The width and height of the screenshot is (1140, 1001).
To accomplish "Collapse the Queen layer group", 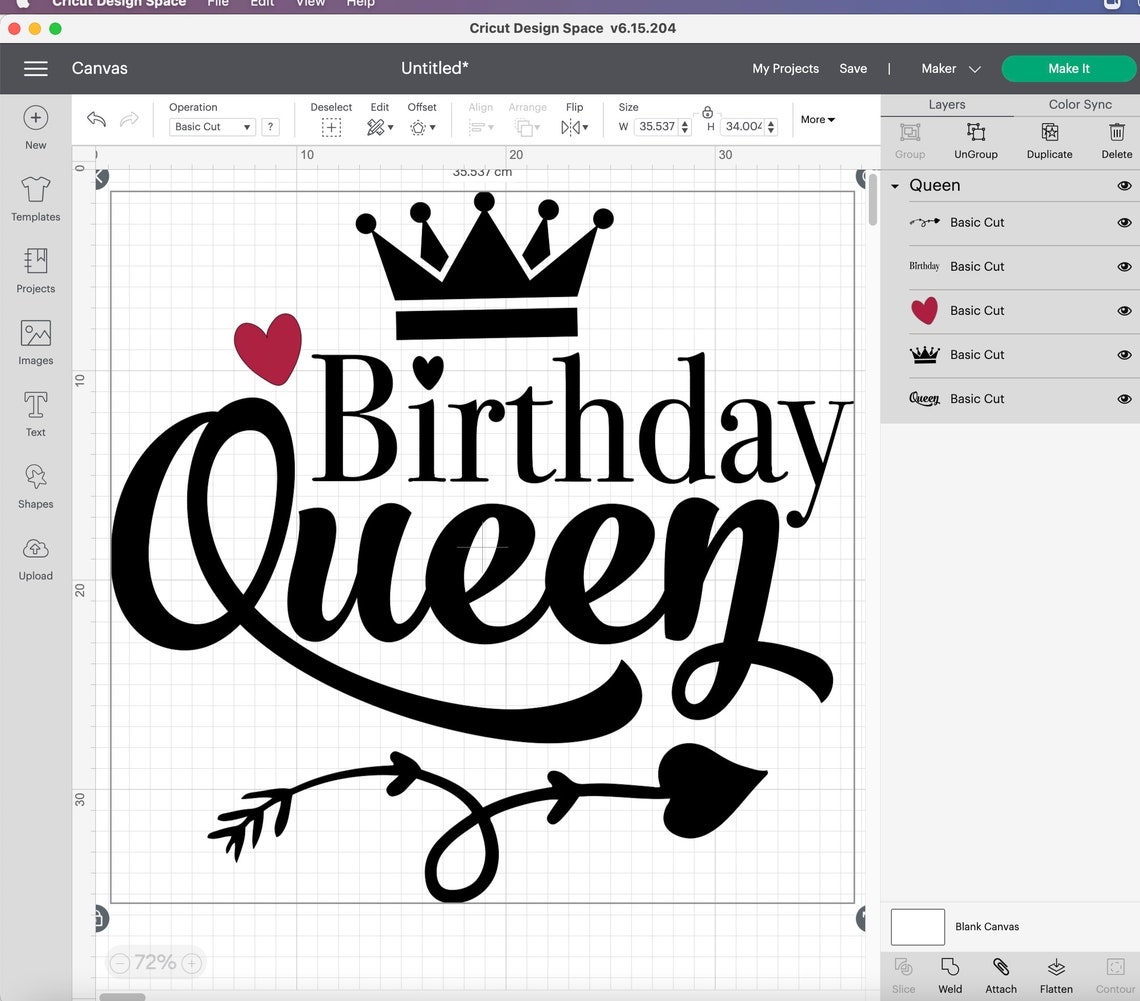I will pyautogui.click(x=894, y=185).
